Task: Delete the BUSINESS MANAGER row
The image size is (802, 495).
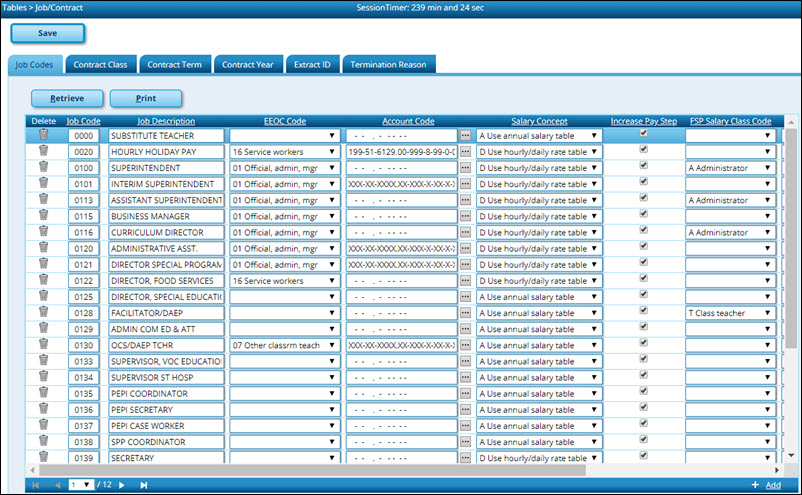Action: (43, 215)
